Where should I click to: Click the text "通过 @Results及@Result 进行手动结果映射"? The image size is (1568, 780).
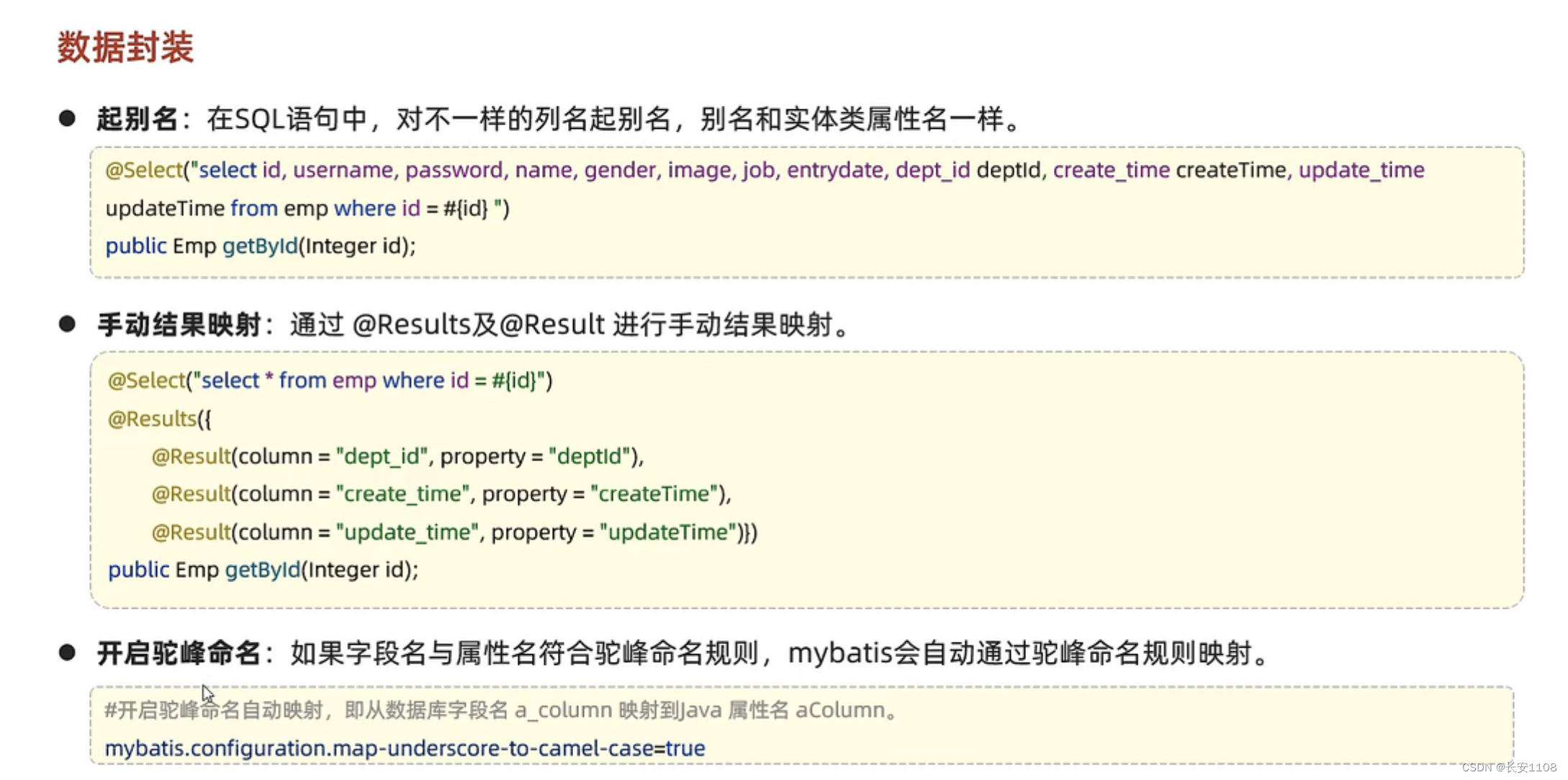coord(562,325)
